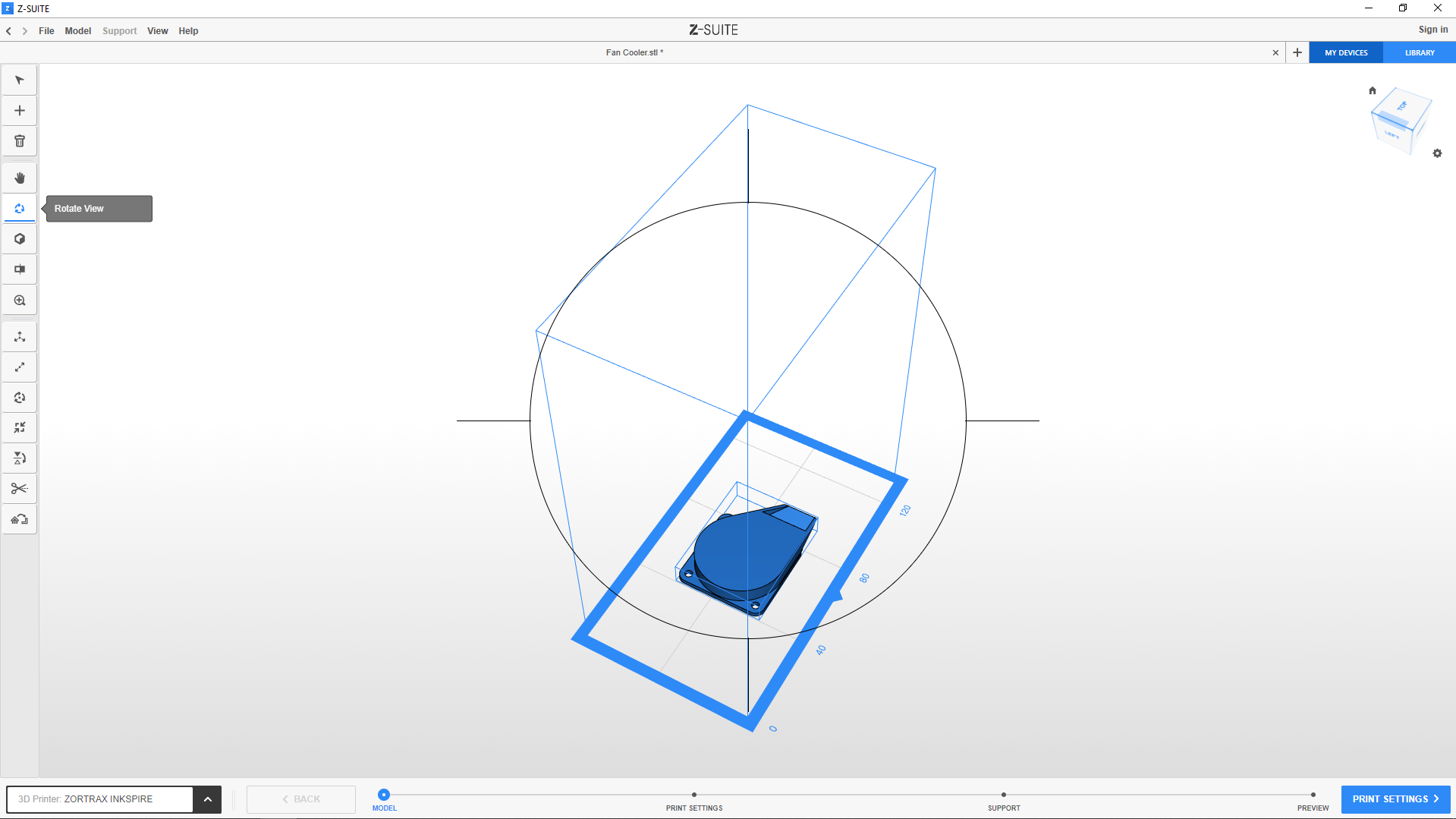1456x819 pixels.
Task: Click the add model plus icon in the left toolbar
Action: 20,111
